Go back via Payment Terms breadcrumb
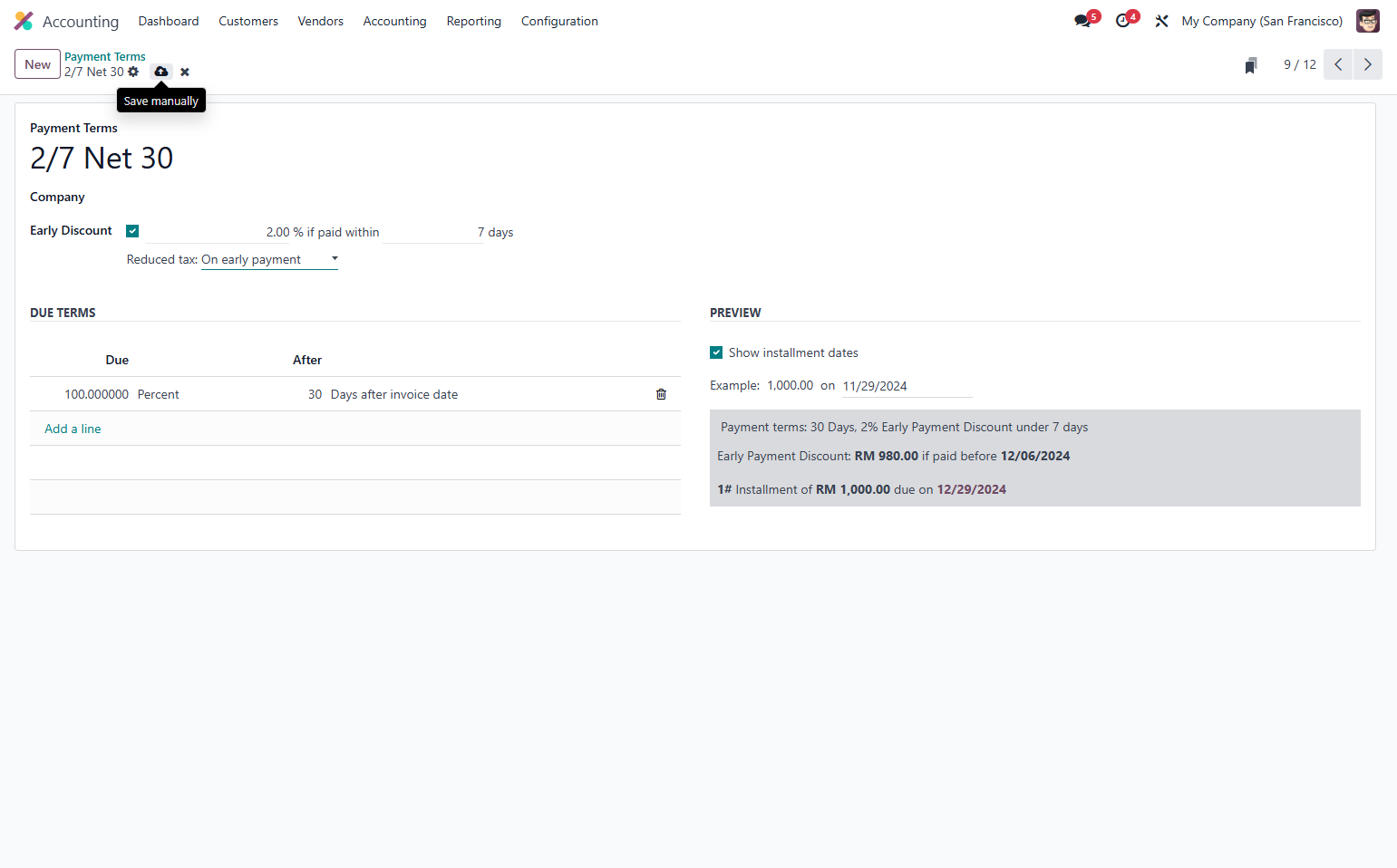 [105, 56]
